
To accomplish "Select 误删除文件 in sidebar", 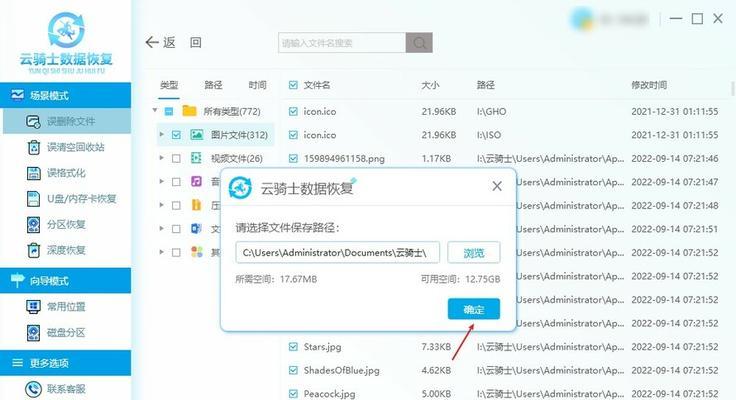I will (67, 121).
